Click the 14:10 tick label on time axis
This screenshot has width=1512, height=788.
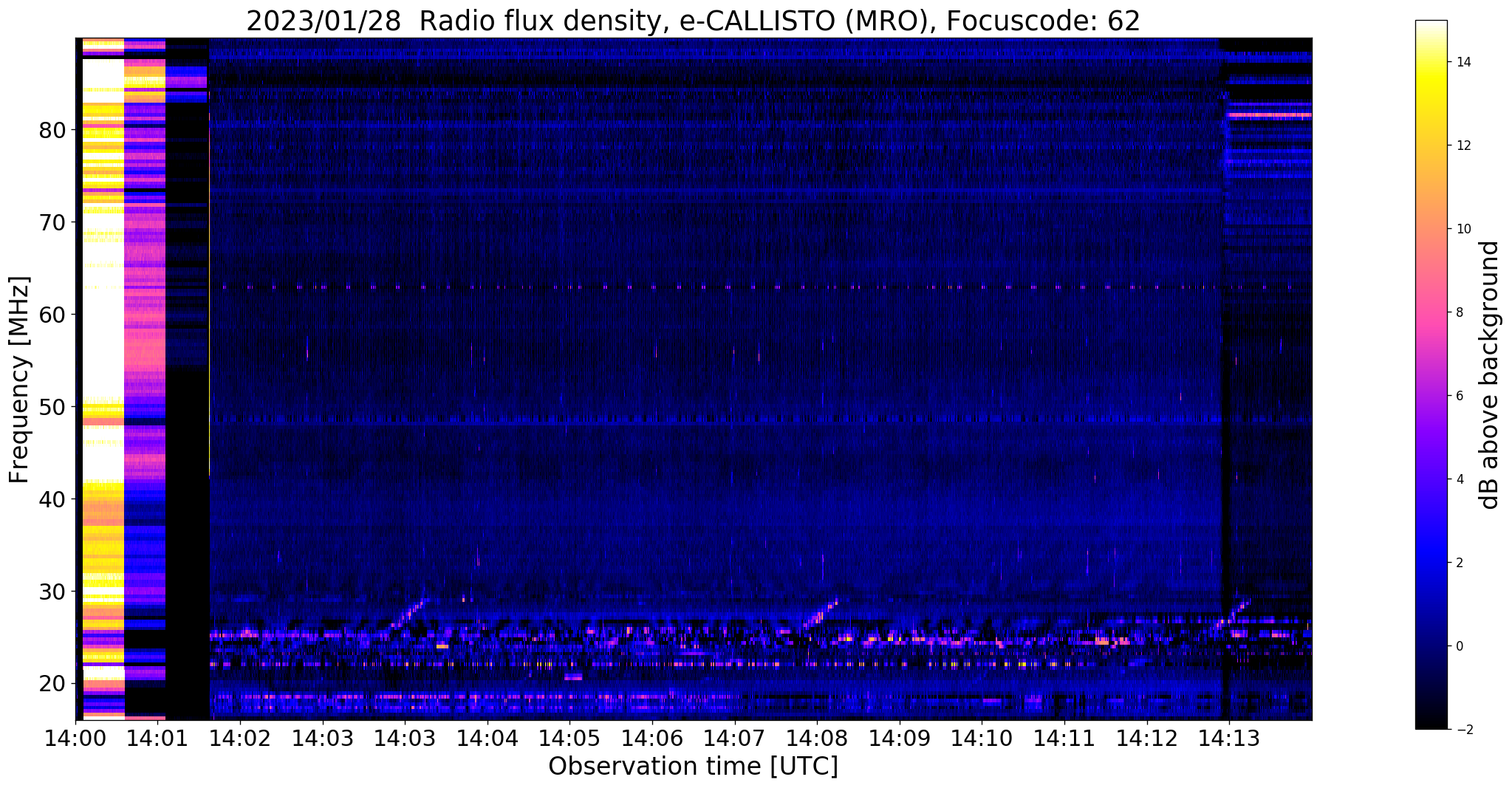tap(982, 738)
